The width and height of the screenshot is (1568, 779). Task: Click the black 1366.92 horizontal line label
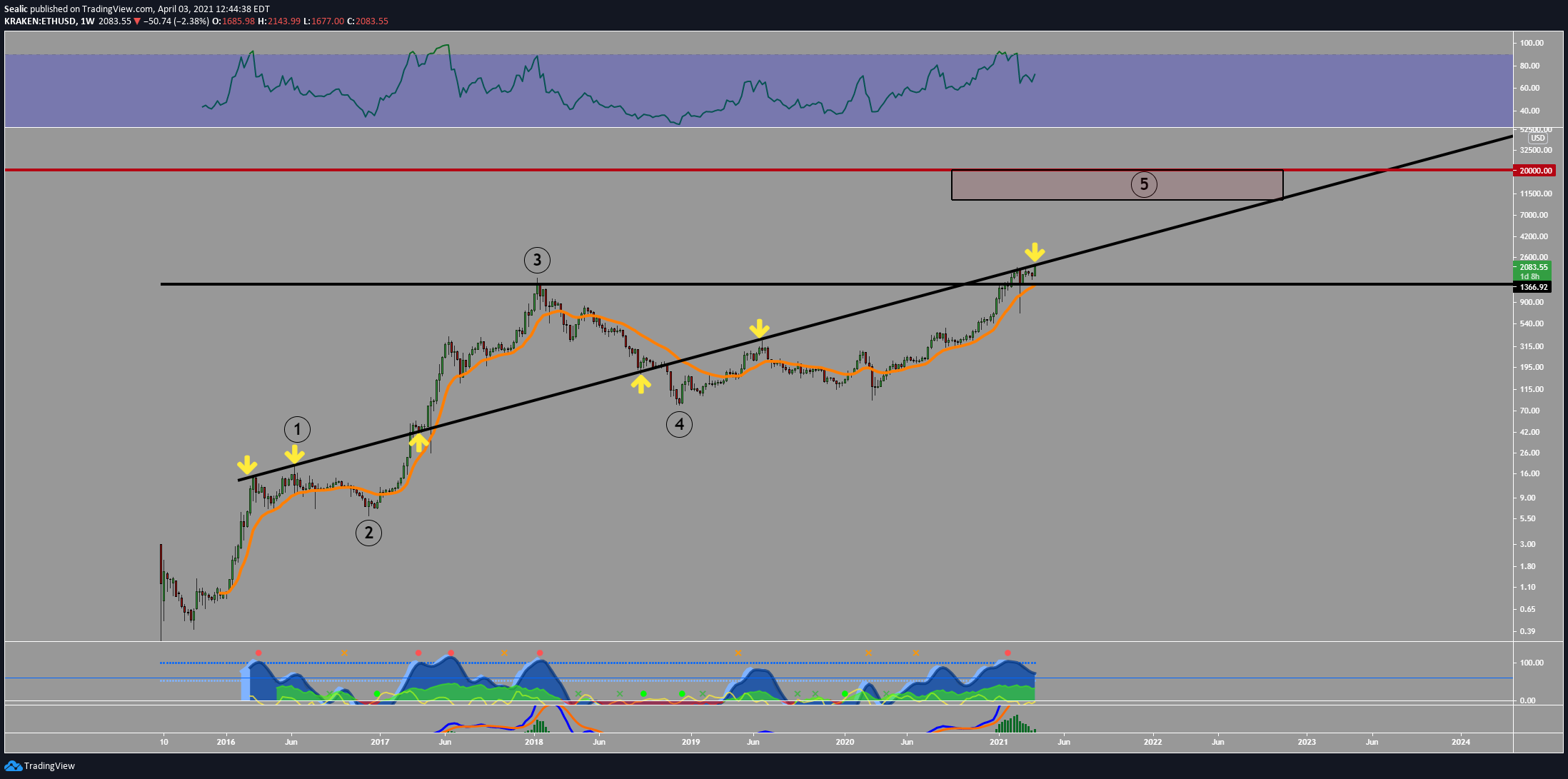[1532, 287]
